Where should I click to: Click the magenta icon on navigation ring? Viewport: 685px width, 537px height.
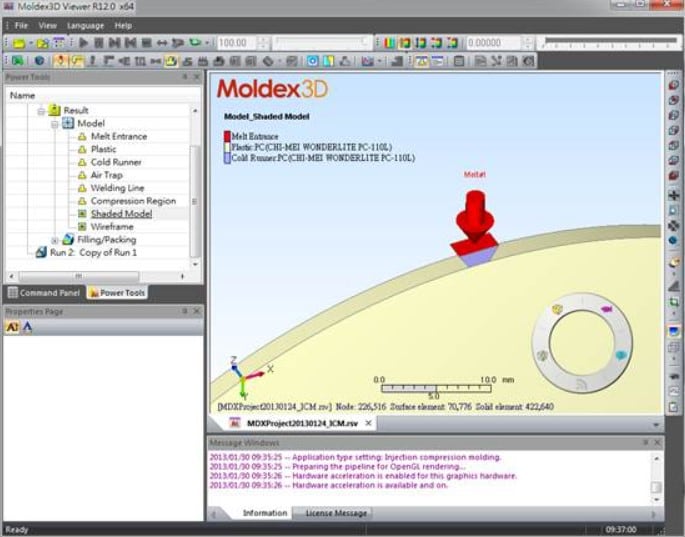(606, 309)
